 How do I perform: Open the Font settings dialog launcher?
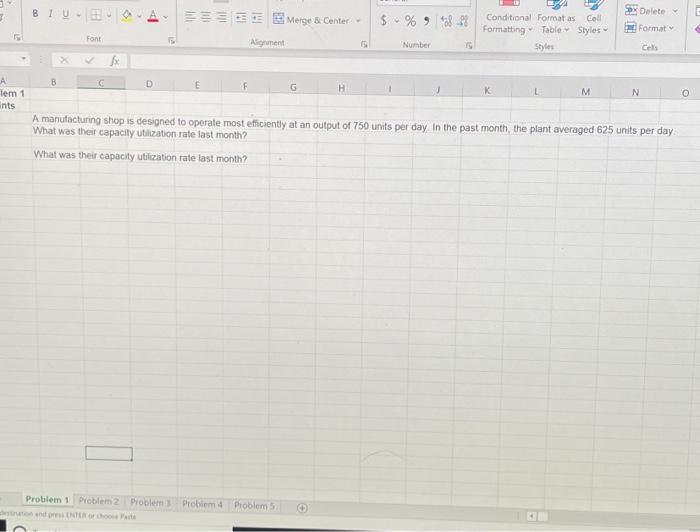[171, 41]
